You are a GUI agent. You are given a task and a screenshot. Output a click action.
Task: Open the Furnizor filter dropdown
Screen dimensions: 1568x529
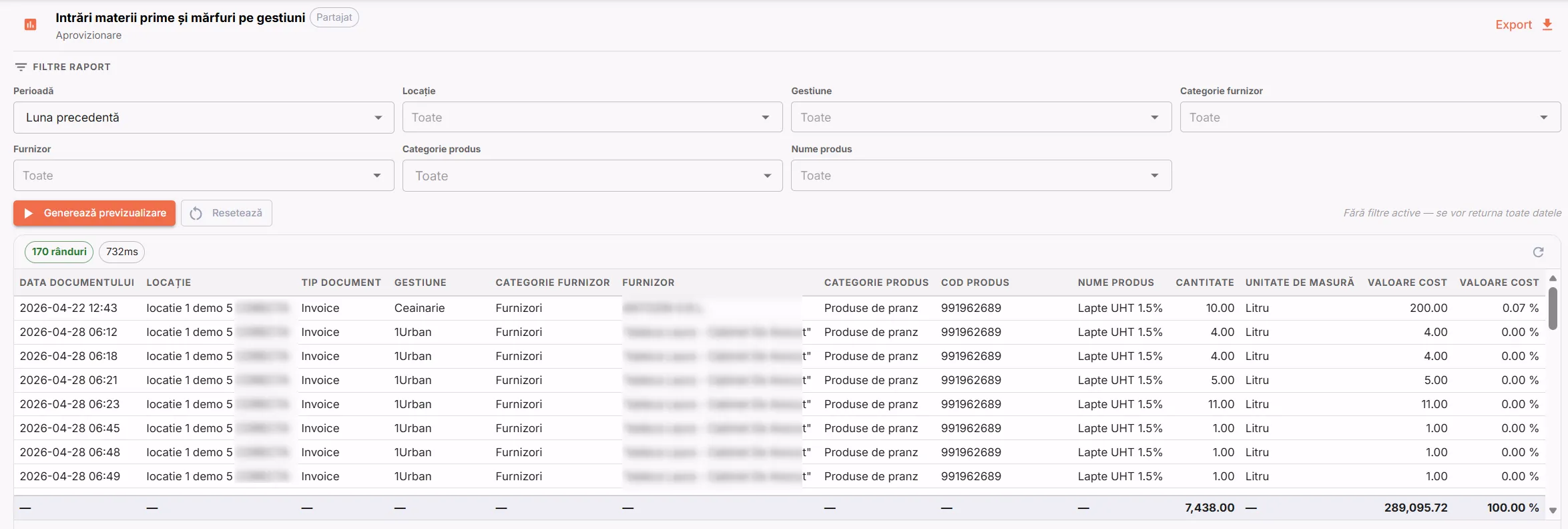[x=204, y=176]
